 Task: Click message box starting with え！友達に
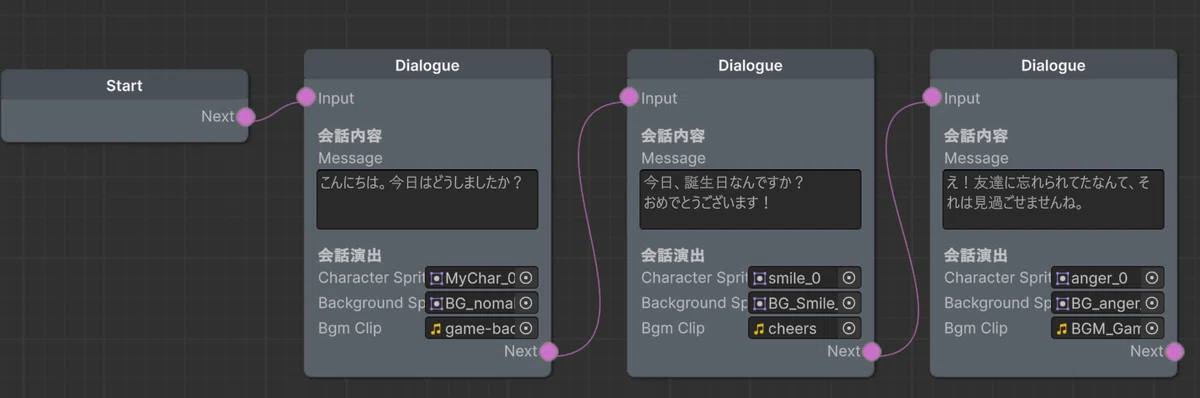pyautogui.click(x=1054, y=200)
